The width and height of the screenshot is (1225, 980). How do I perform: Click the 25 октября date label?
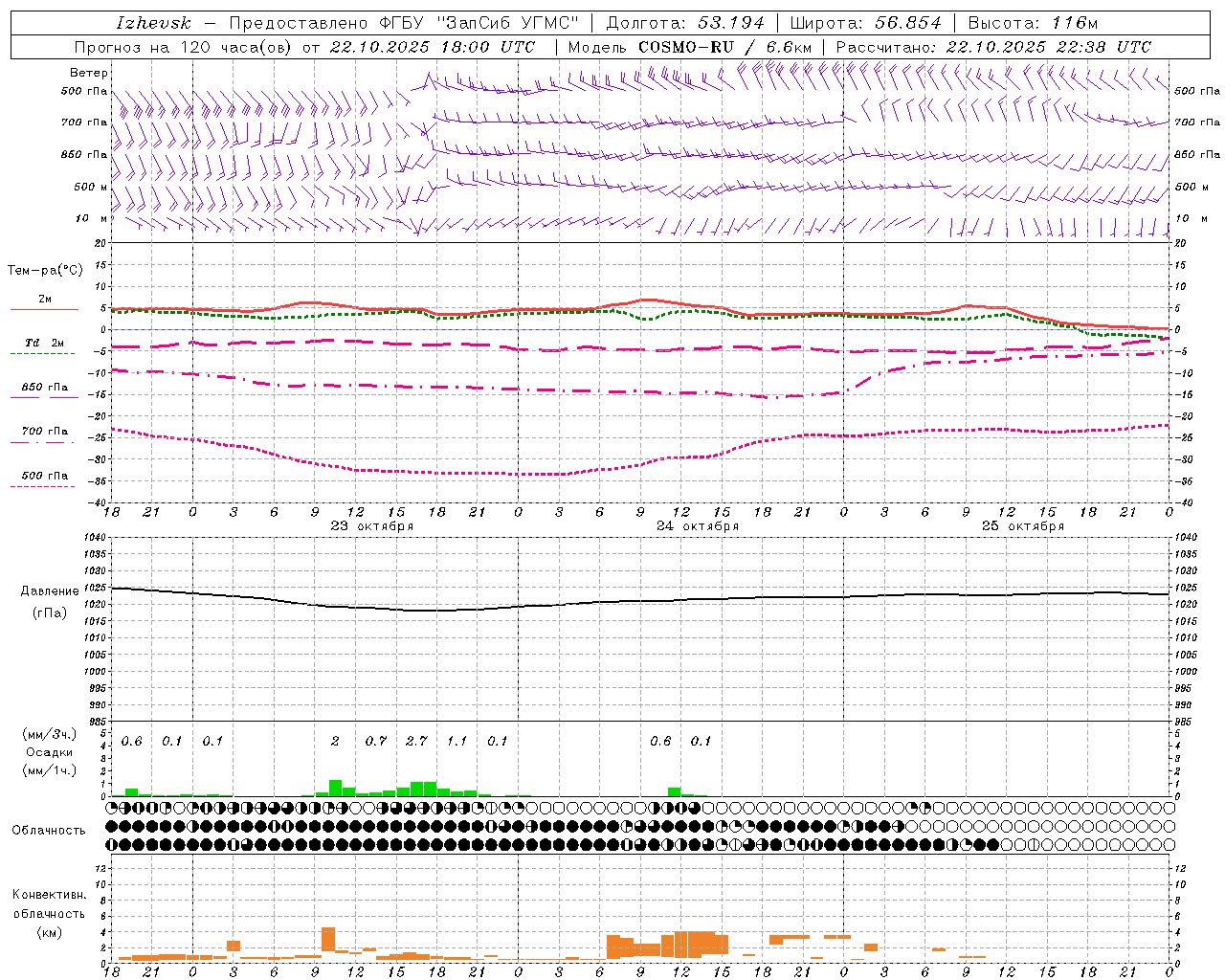tap(1023, 526)
